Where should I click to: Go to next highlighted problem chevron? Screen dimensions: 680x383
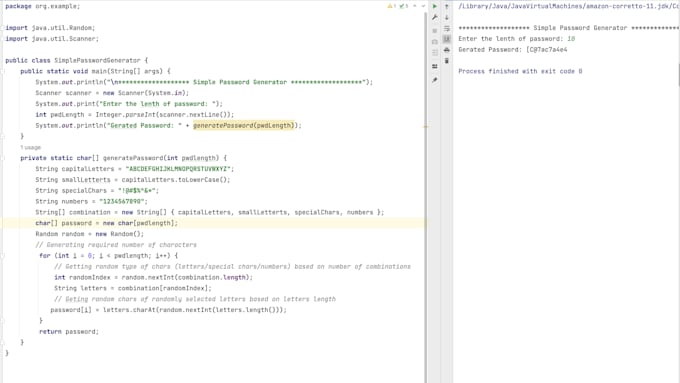(423, 6)
